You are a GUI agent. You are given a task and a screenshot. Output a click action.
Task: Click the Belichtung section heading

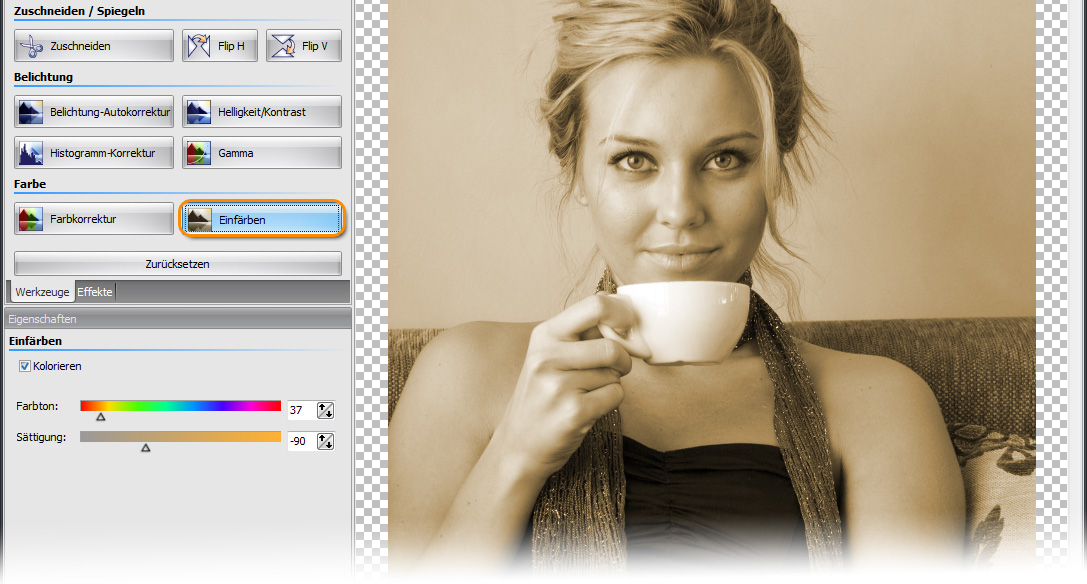pos(43,77)
